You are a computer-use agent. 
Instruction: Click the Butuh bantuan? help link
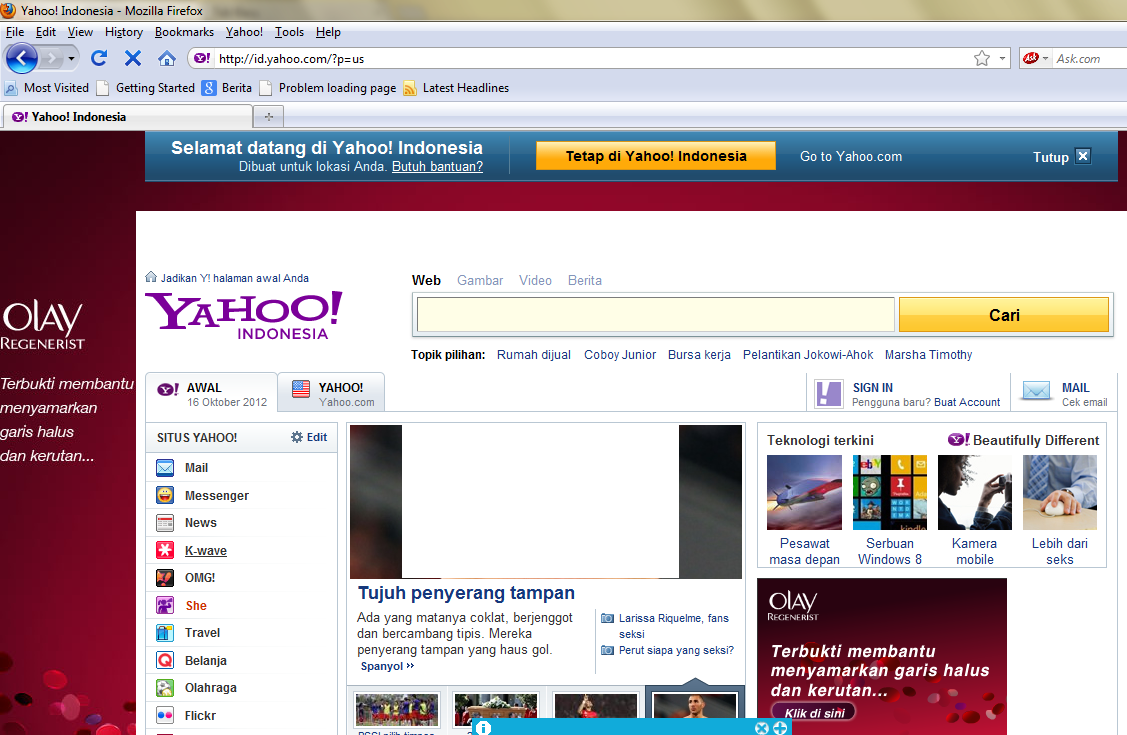(x=437, y=167)
